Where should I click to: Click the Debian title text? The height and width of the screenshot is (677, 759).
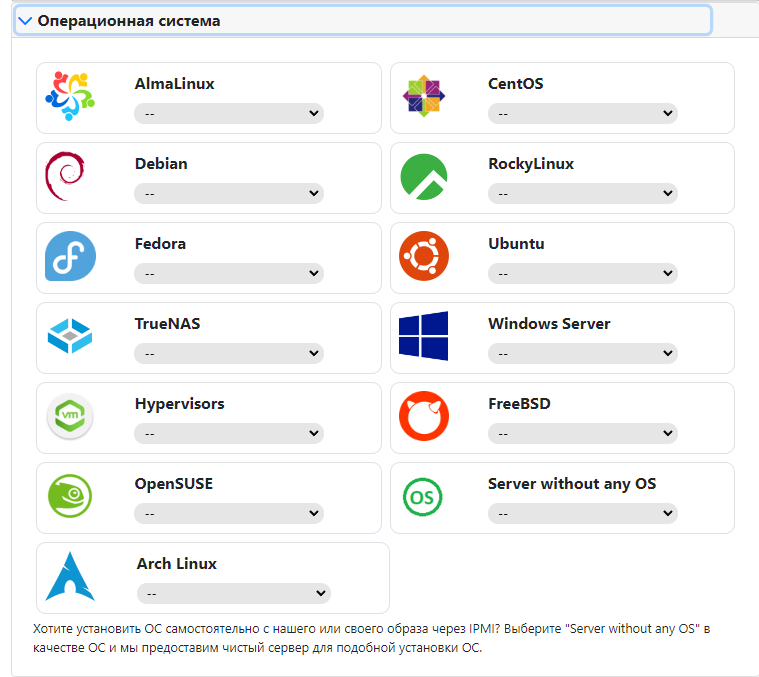161,164
